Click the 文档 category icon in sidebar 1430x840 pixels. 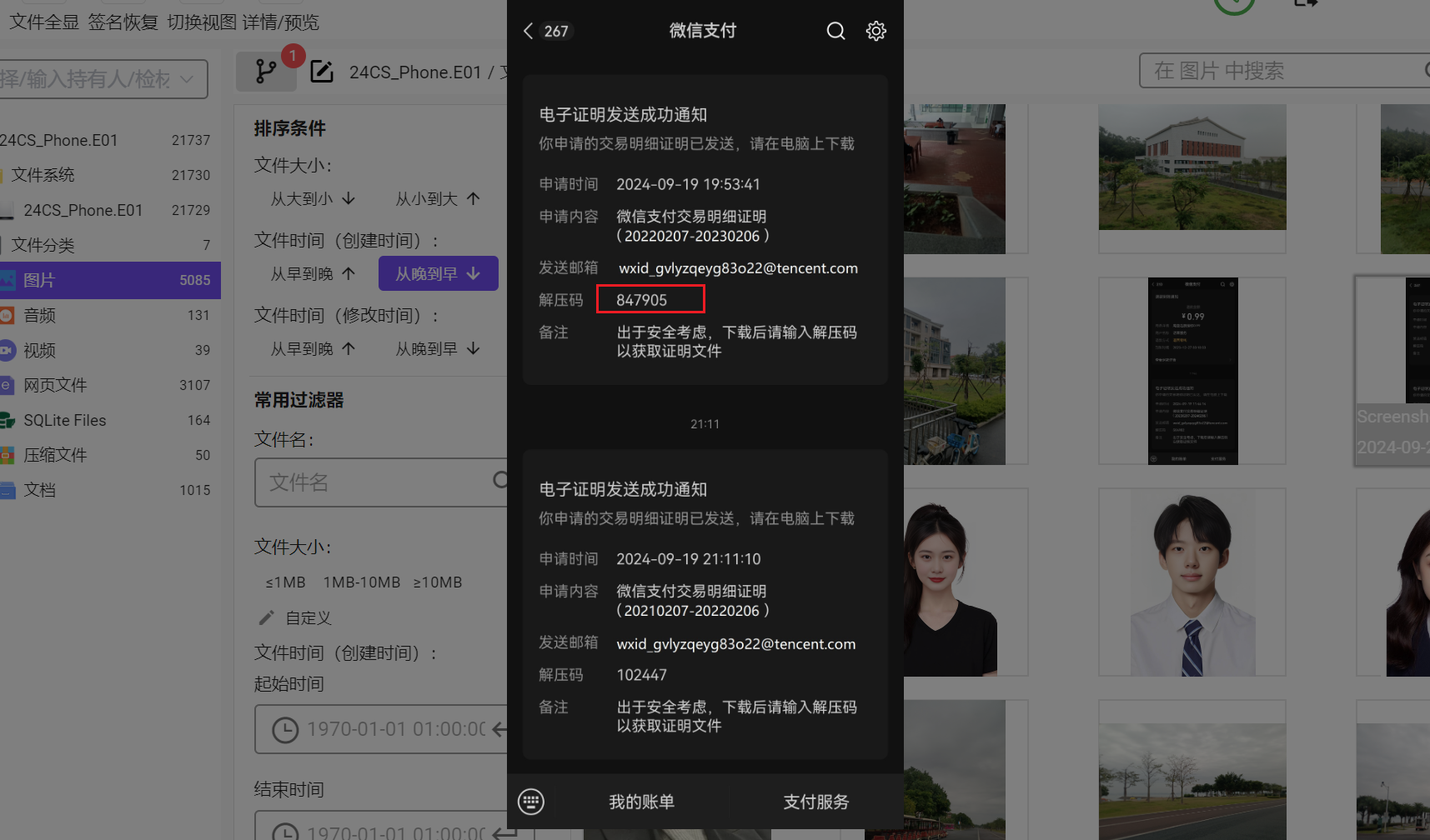(8, 490)
